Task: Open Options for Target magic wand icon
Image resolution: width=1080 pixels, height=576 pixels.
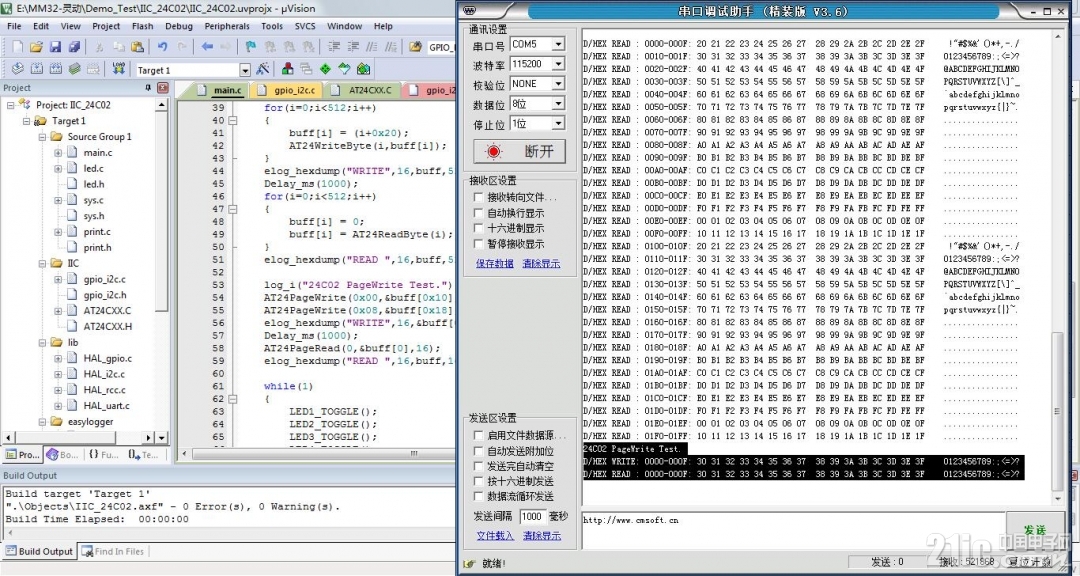Action: (x=262, y=70)
